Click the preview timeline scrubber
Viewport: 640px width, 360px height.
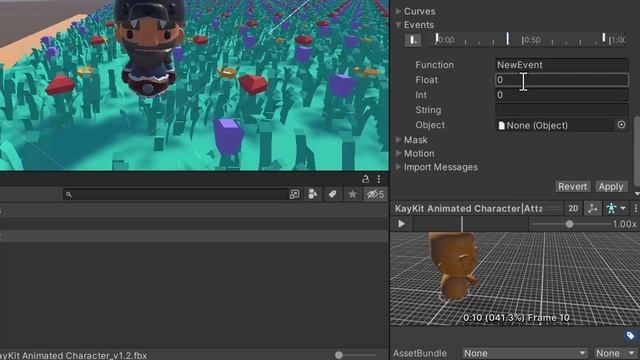(x=462, y=224)
